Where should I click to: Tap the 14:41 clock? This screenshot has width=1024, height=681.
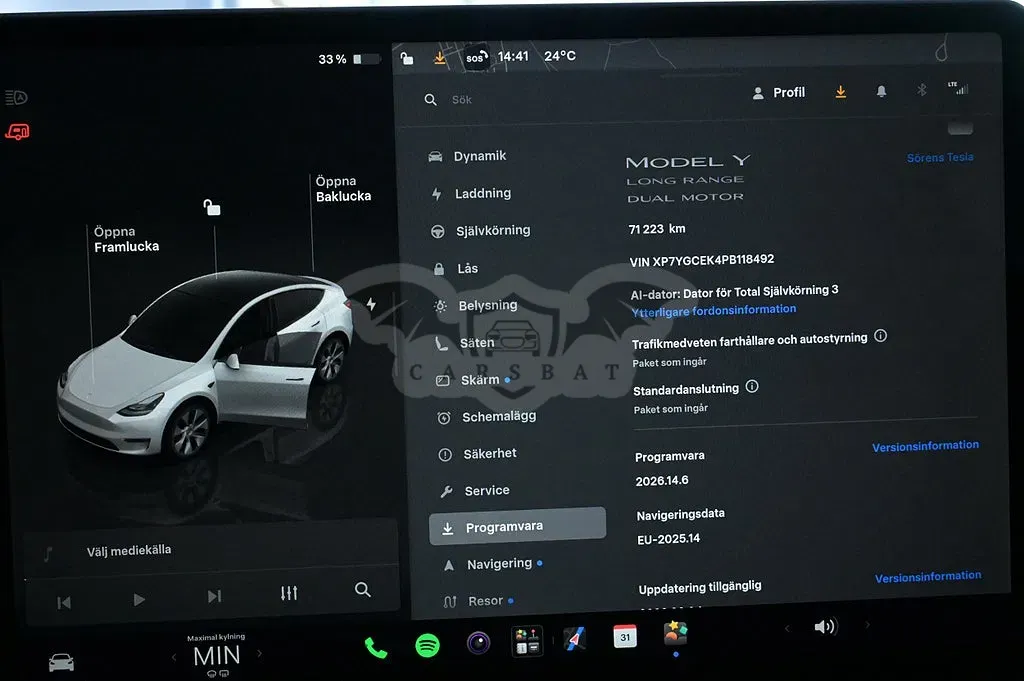[x=513, y=57]
